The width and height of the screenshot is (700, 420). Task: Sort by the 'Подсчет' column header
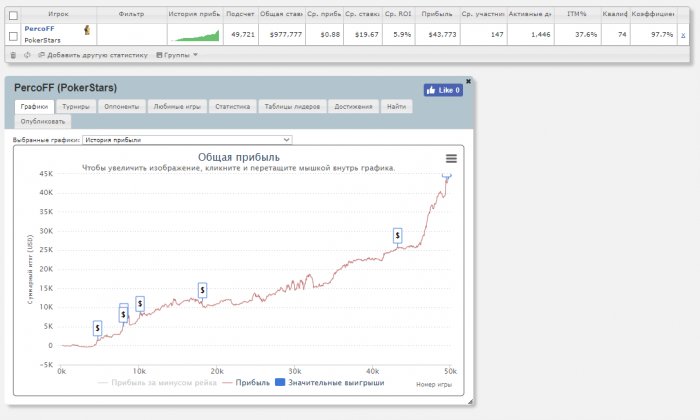pyautogui.click(x=240, y=14)
